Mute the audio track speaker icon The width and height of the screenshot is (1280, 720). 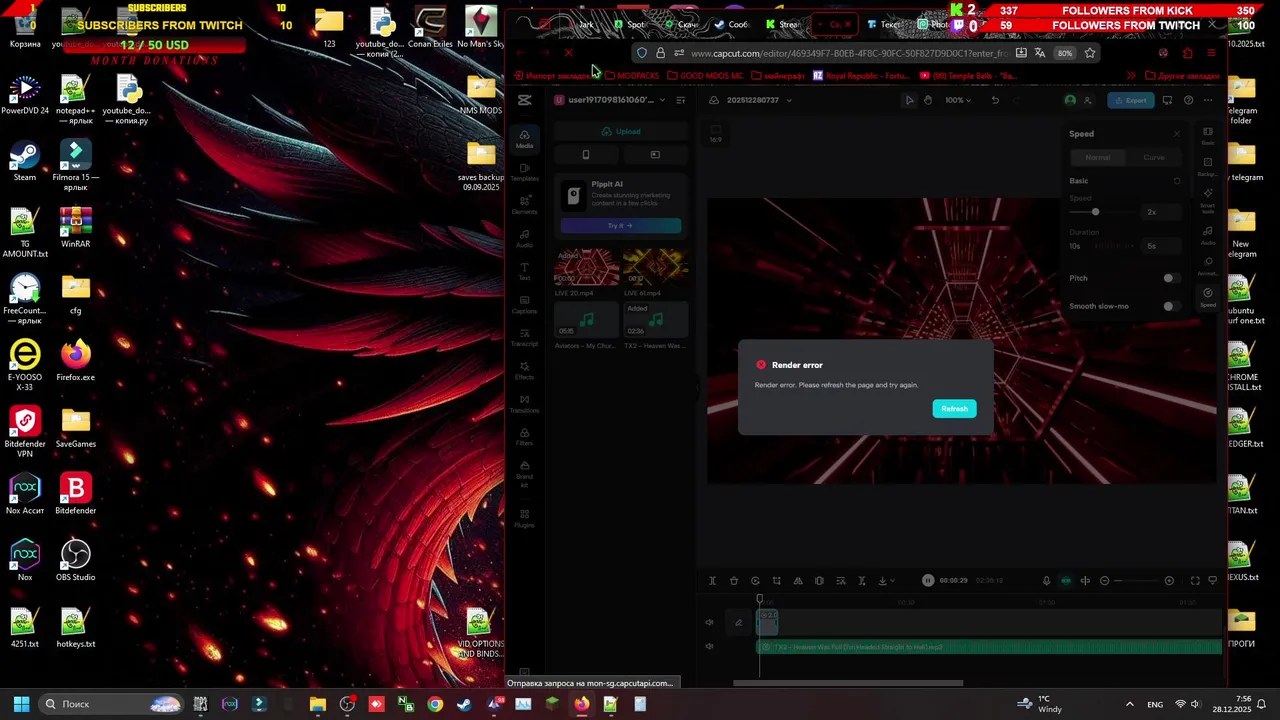[x=709, y=647]
